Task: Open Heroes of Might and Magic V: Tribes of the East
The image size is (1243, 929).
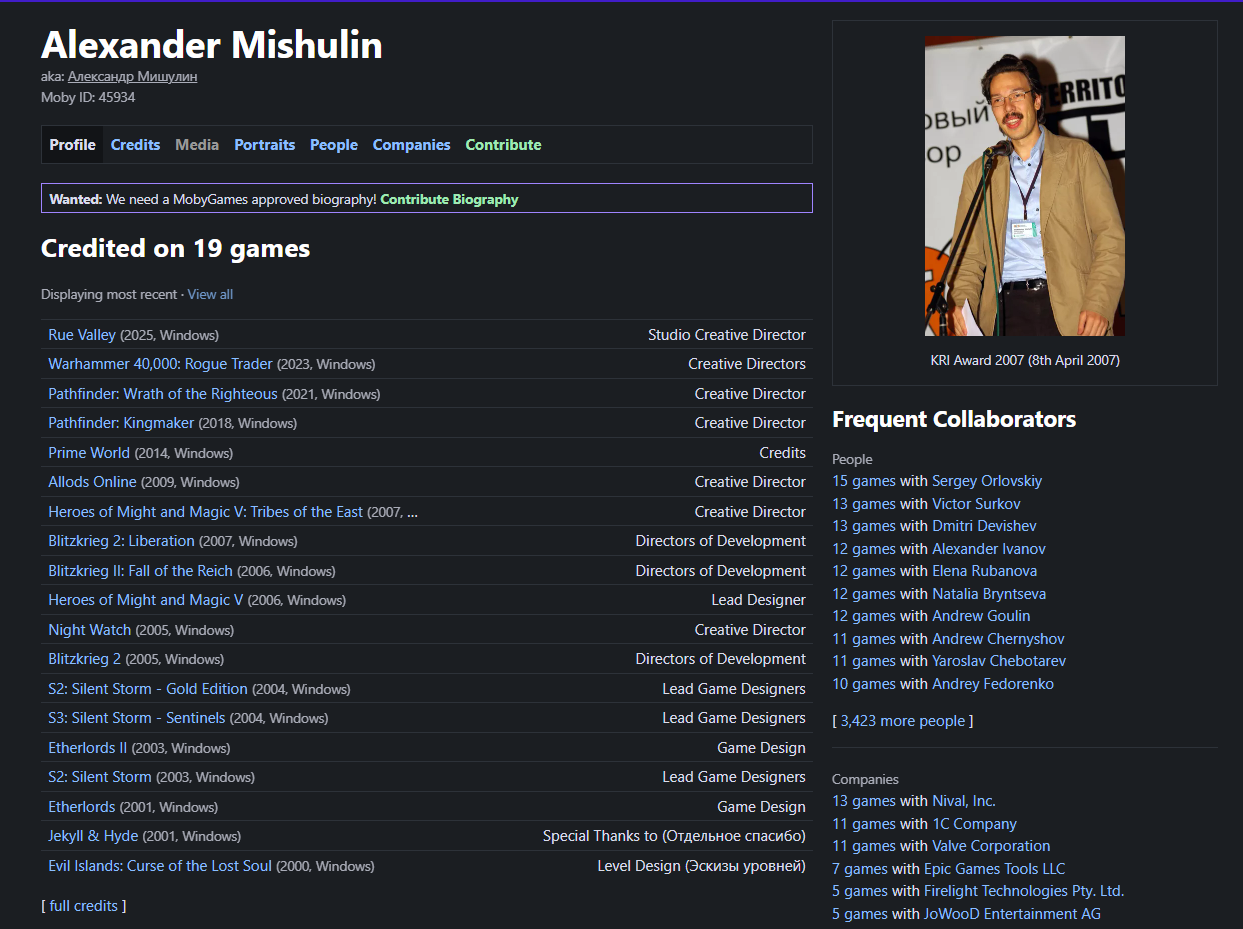Action: click(205, 512)
